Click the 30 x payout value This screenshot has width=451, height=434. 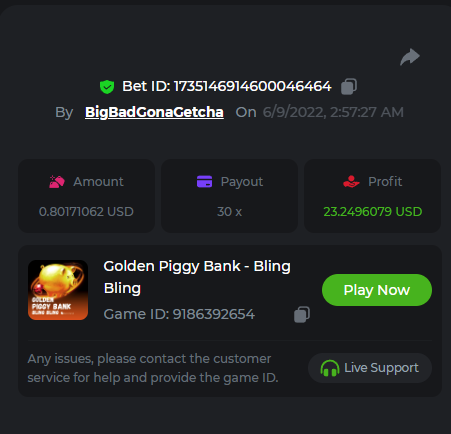[229, 212]
